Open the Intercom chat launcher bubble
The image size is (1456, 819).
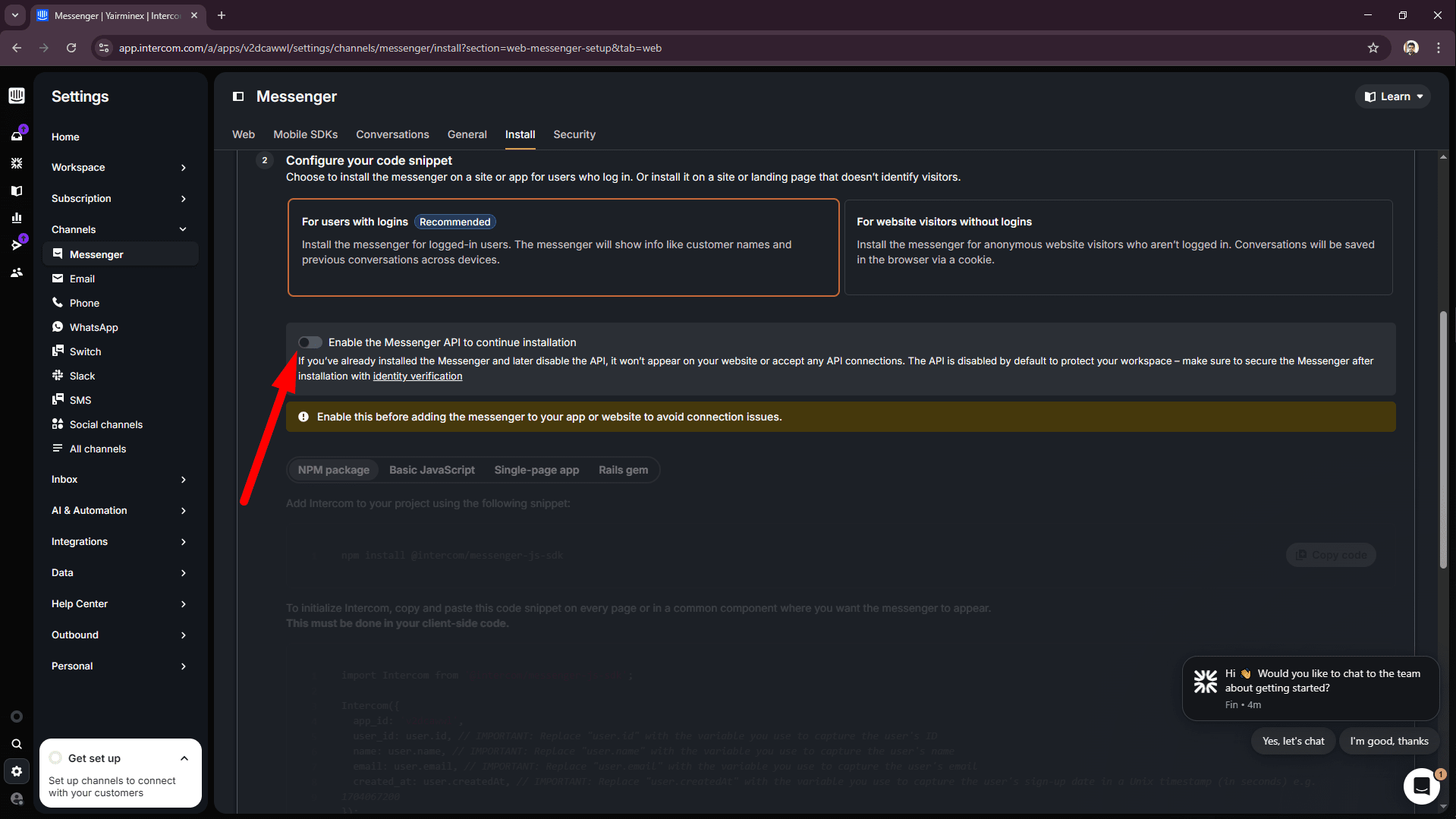coord(1421,786)
